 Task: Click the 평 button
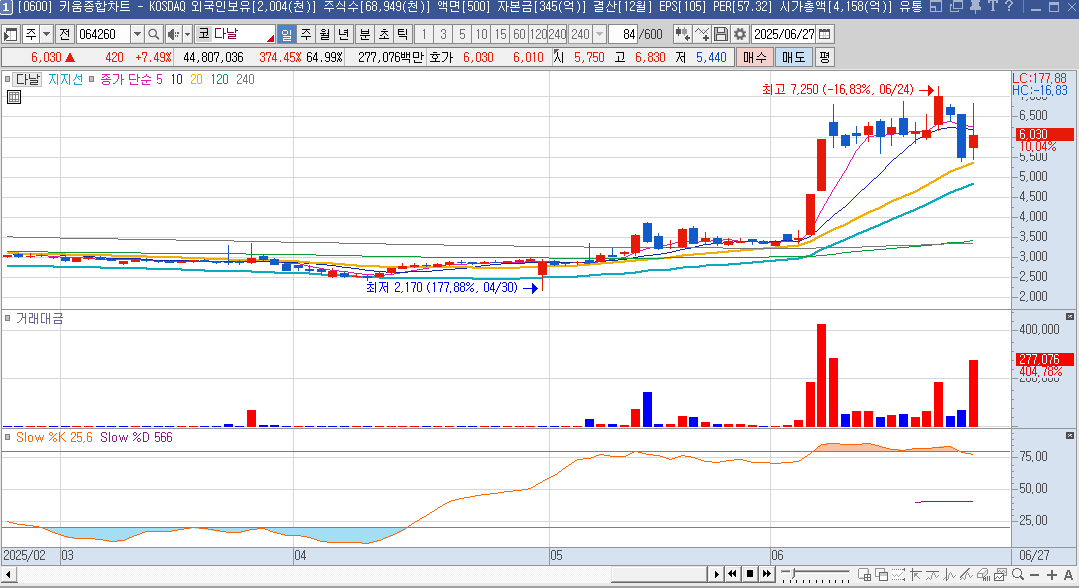click(x=824, y=57)
